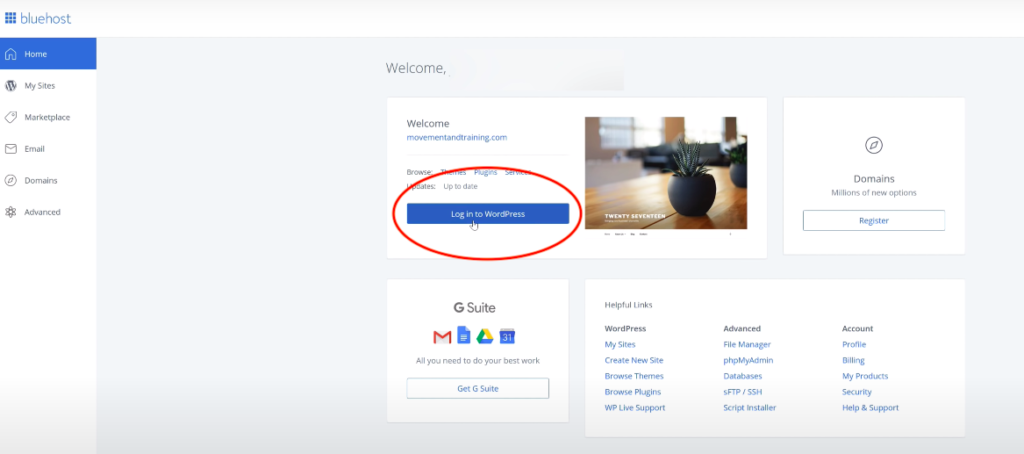Click the bluehost wordmark in header
Image resolution: width=1024 pixels, height=454 pixels.
pyautogui.click(x=46, y=18)
